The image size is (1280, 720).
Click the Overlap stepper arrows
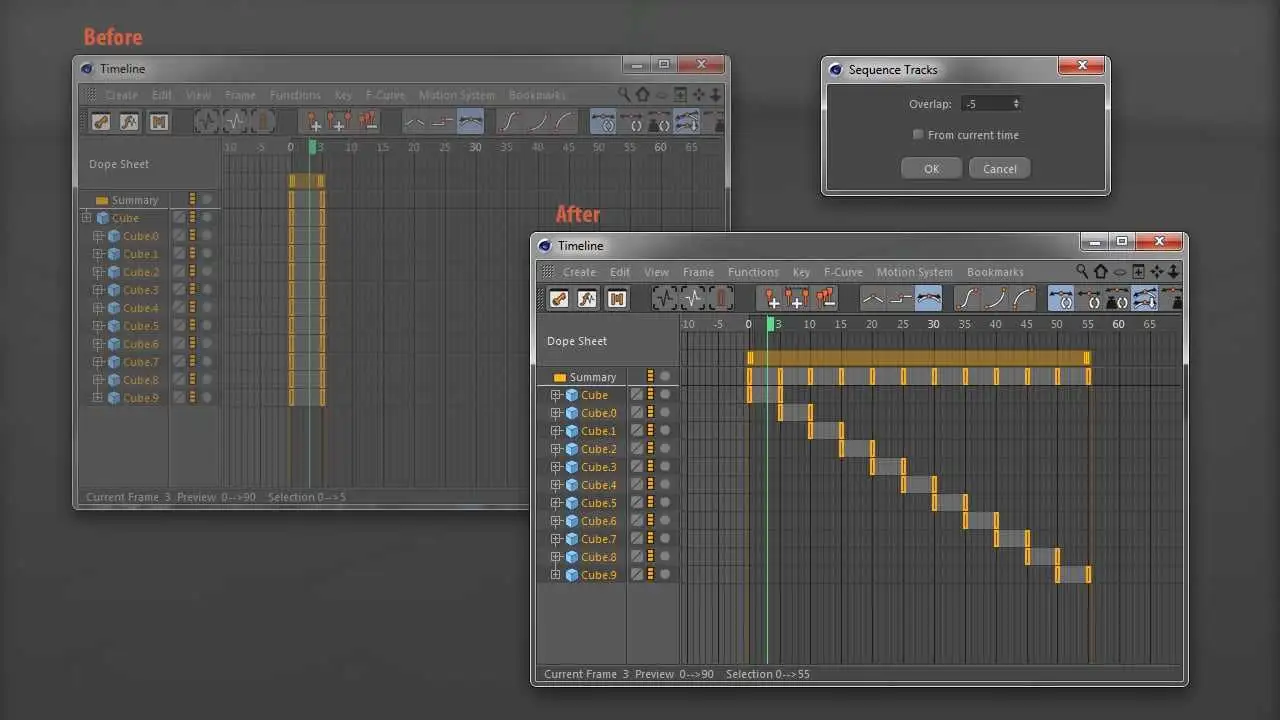pos(1016,104)
